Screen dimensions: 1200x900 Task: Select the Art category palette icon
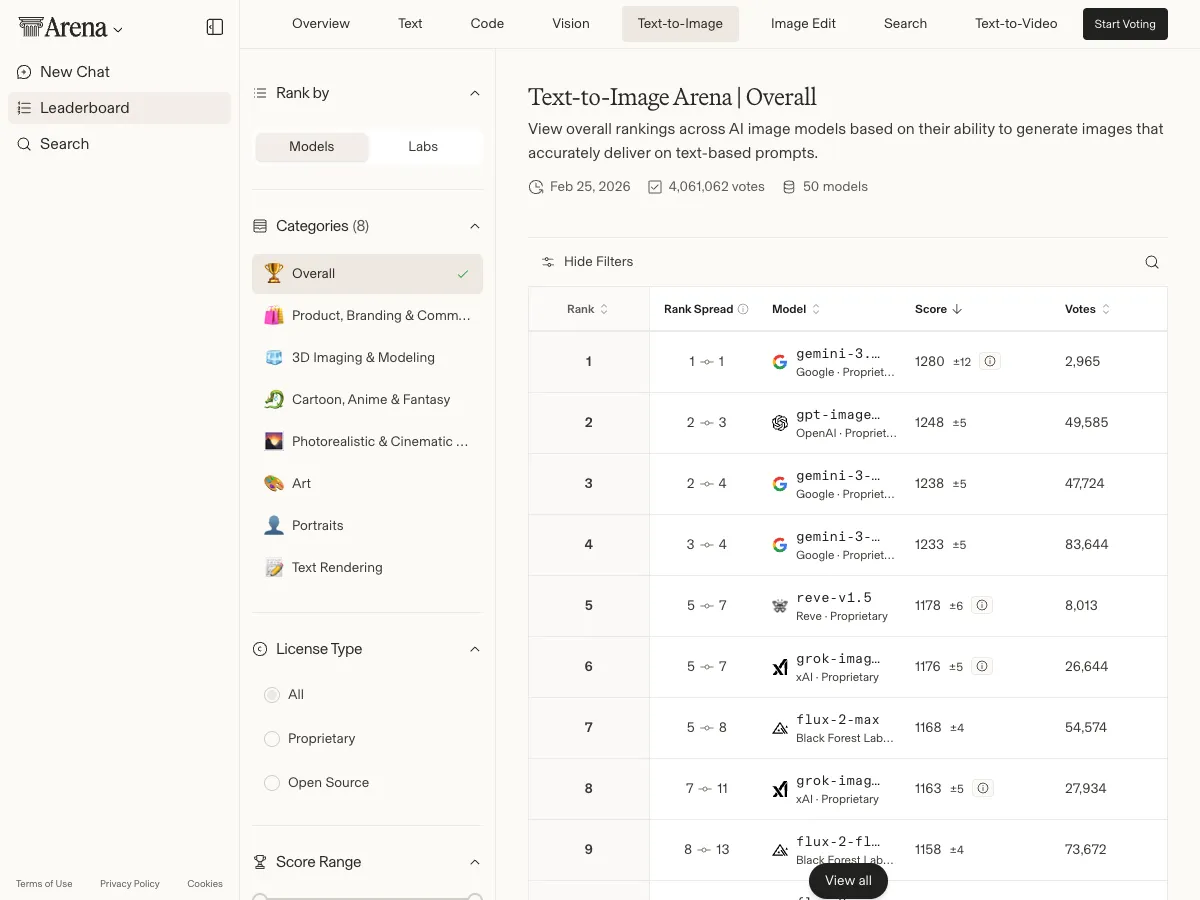(274, 483)
